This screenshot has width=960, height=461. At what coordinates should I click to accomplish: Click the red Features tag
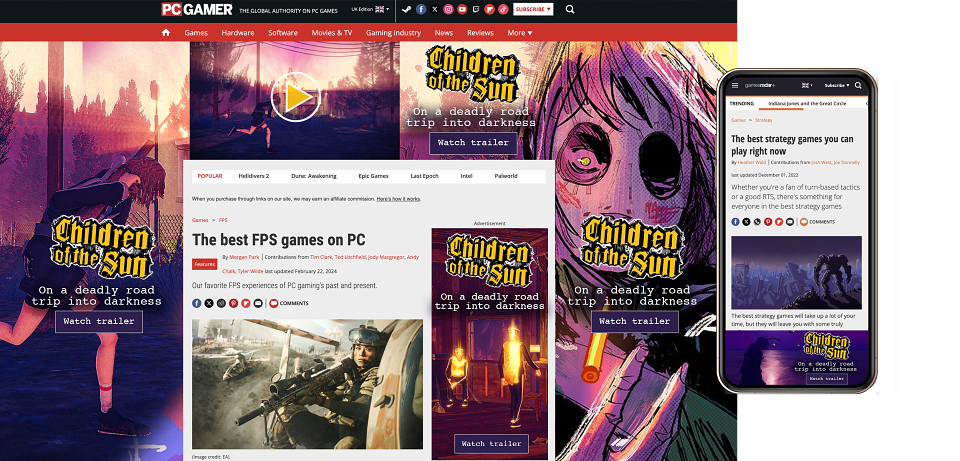[204, 264]
